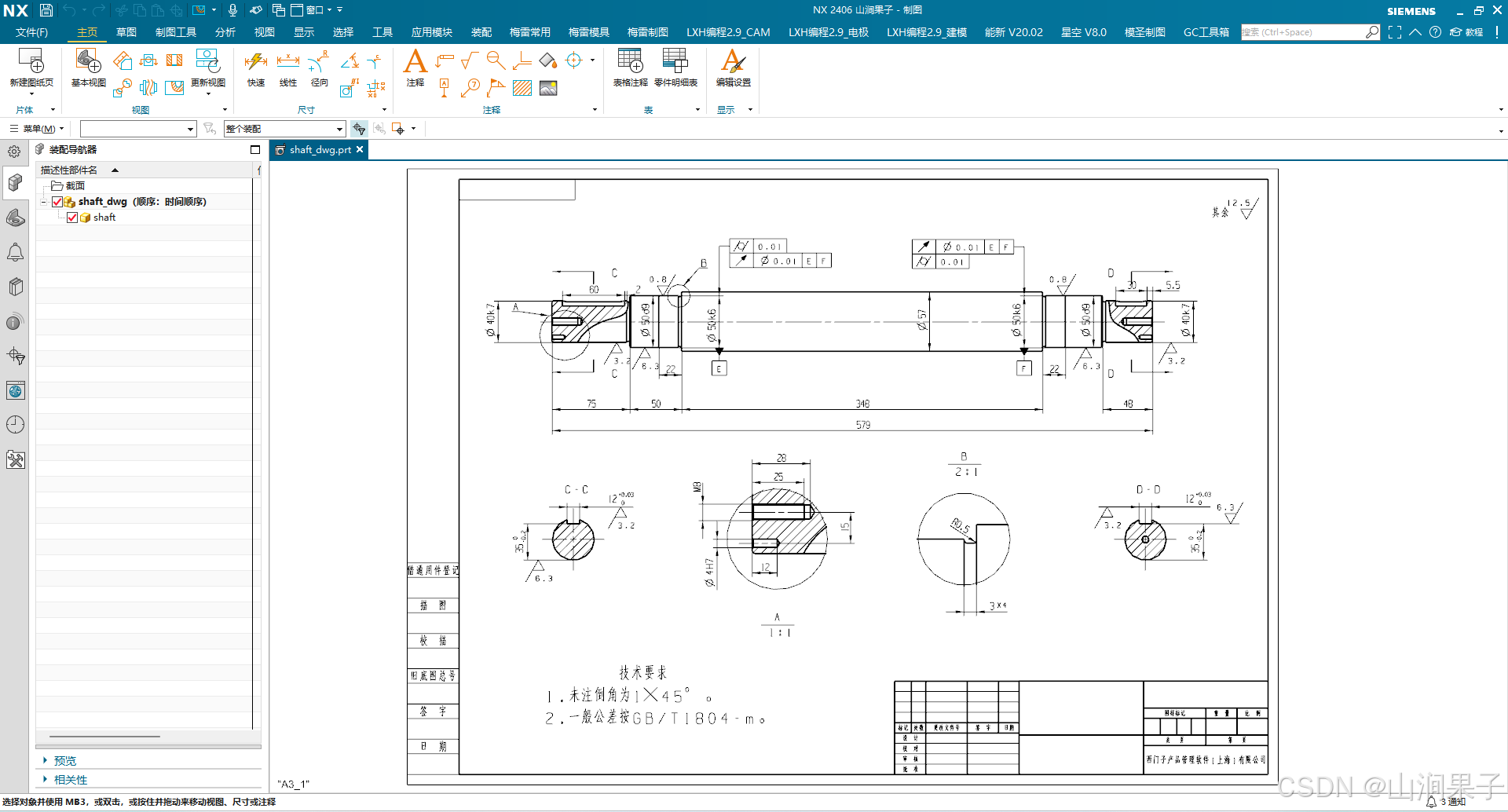
Task: Select the Chamfer dimension tool
Action: 375,60
